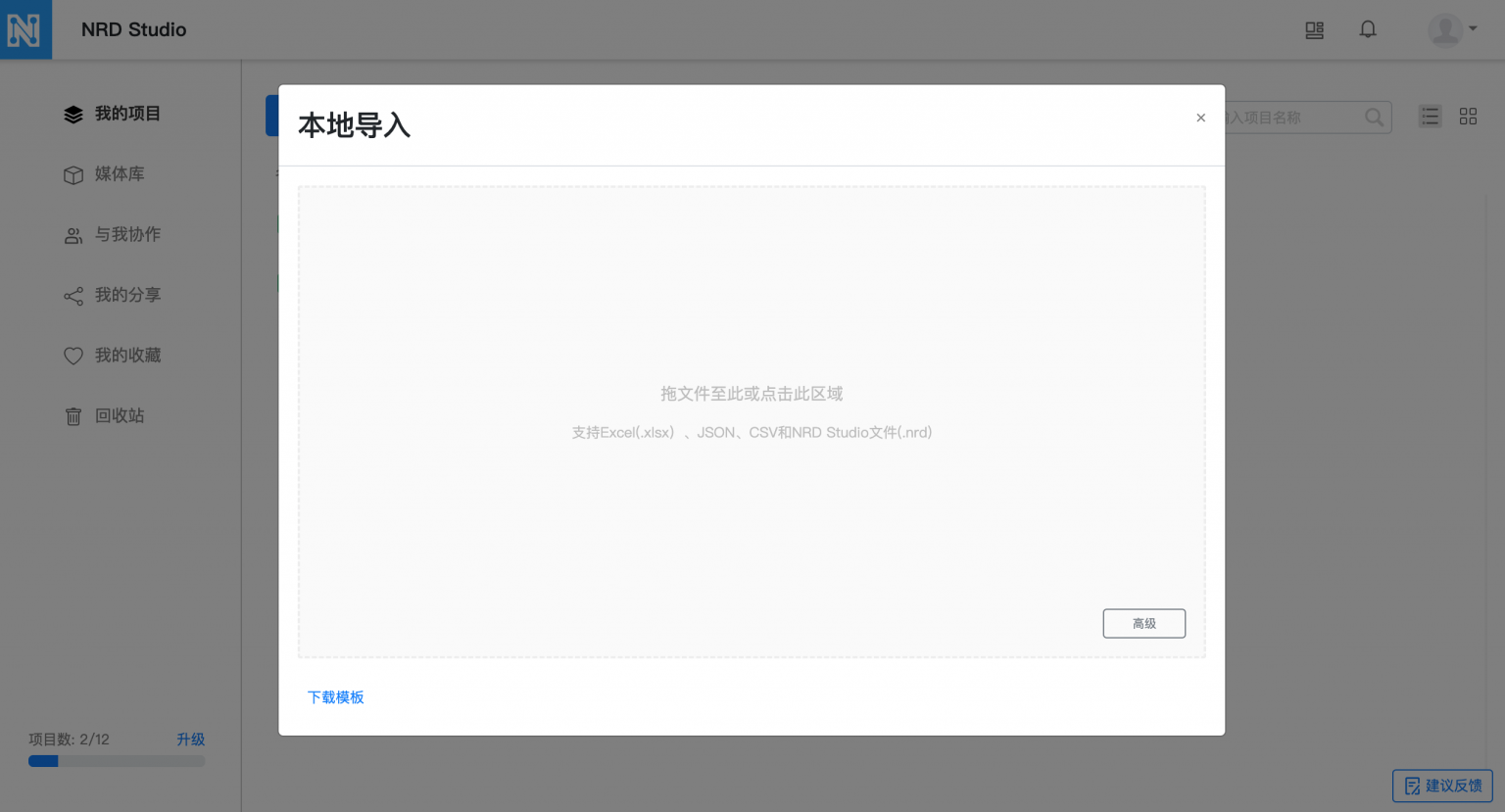Viewport: 1505px width, 812px height.
Task: Download the import template via 下载模板
Action: (x=336, y=697)
